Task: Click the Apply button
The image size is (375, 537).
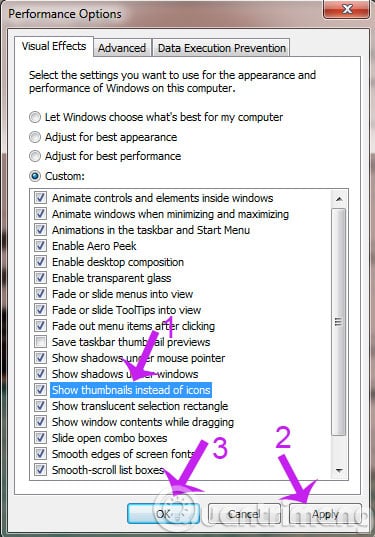Action: 325,514
